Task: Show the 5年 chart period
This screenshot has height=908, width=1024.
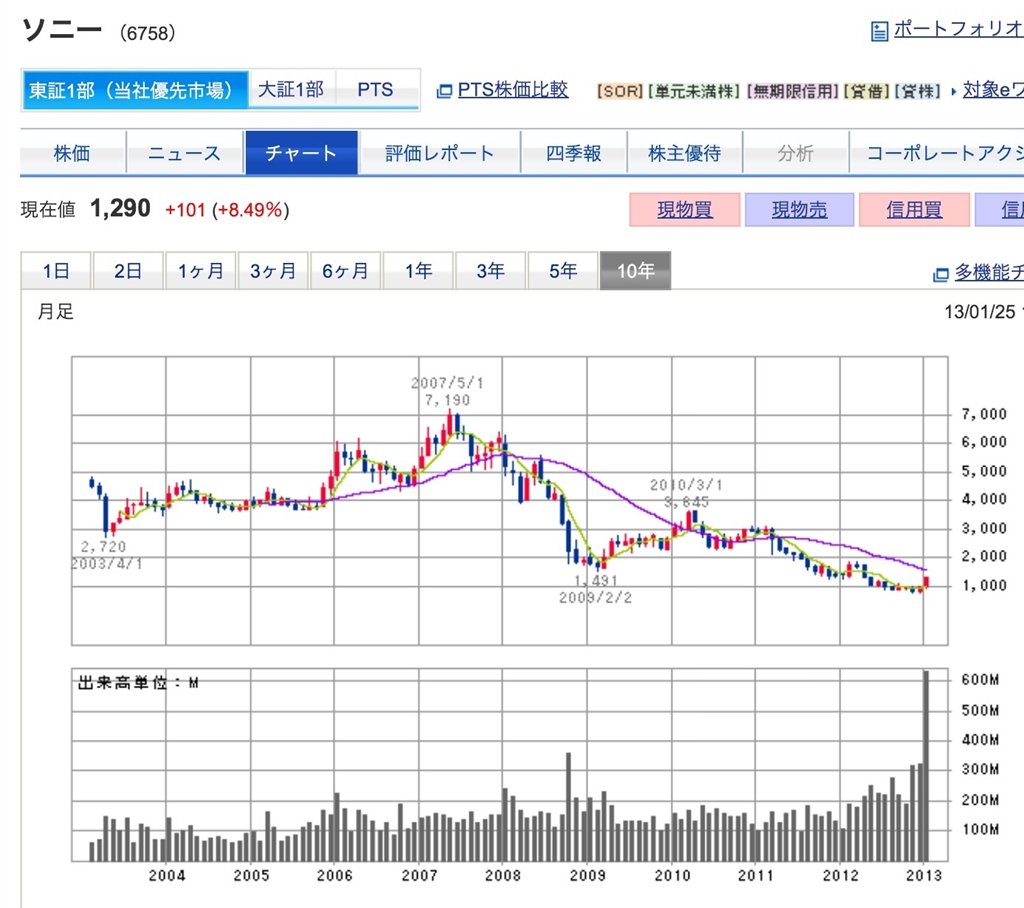Action: coord(563,270)
